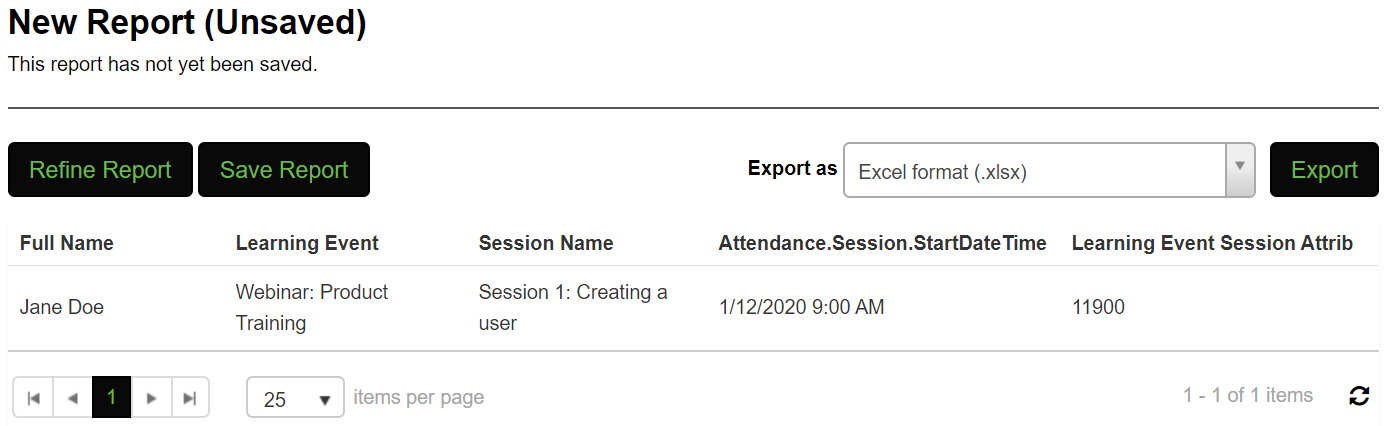This screenshot has height=426, width=1386.
Task: Go to the first page arrow icon
Action: click(x=33, y=398)
